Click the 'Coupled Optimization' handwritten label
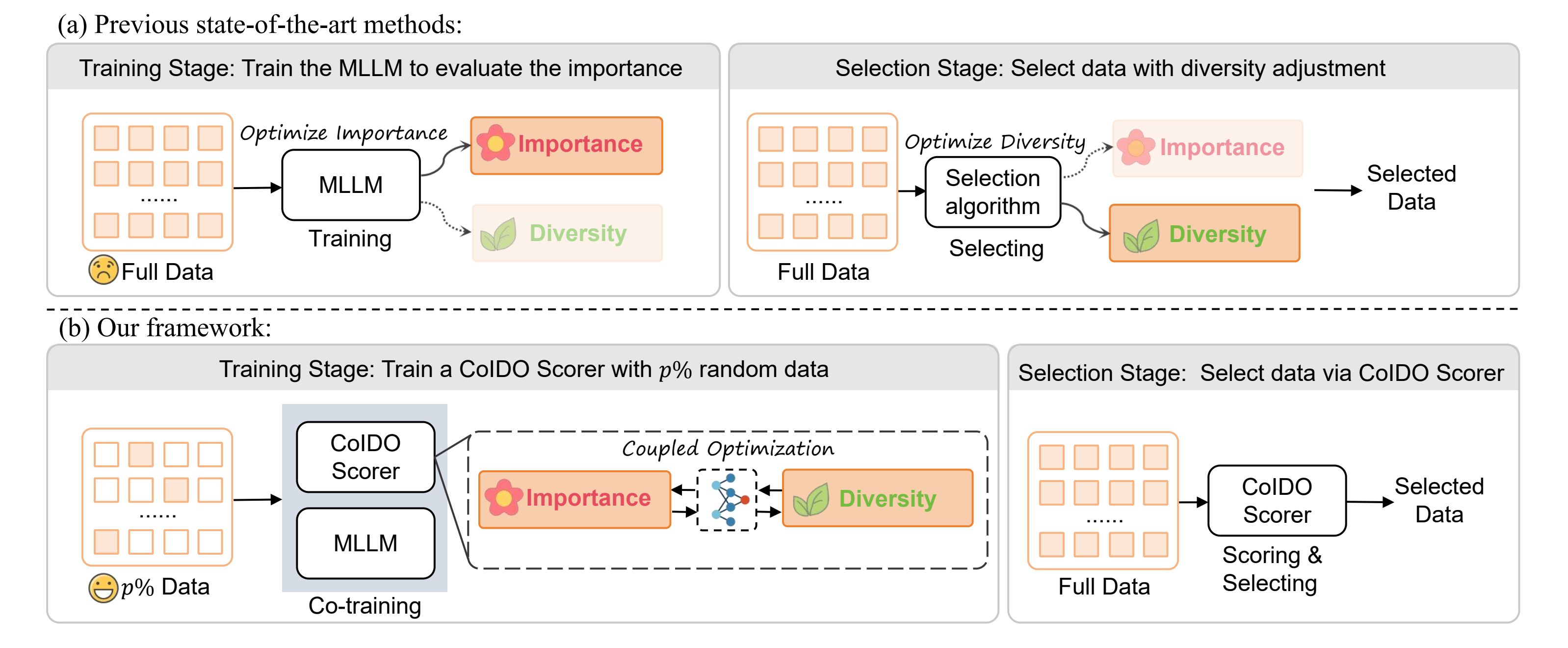The image size is (1568, 648). [728, 449]
